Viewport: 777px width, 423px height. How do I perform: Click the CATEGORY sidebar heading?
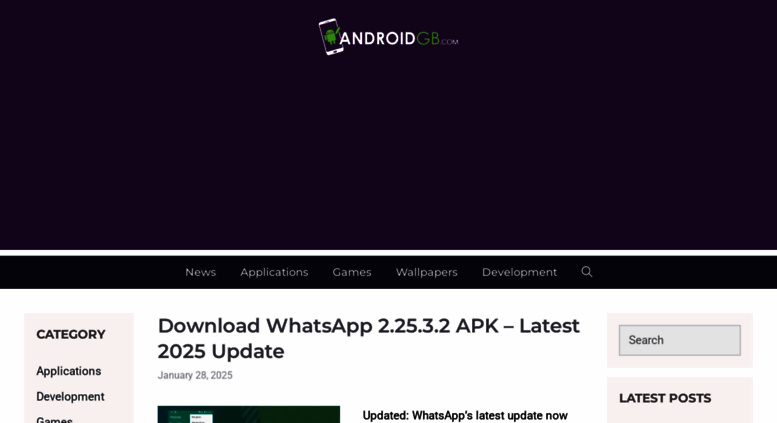pos(71,334)
